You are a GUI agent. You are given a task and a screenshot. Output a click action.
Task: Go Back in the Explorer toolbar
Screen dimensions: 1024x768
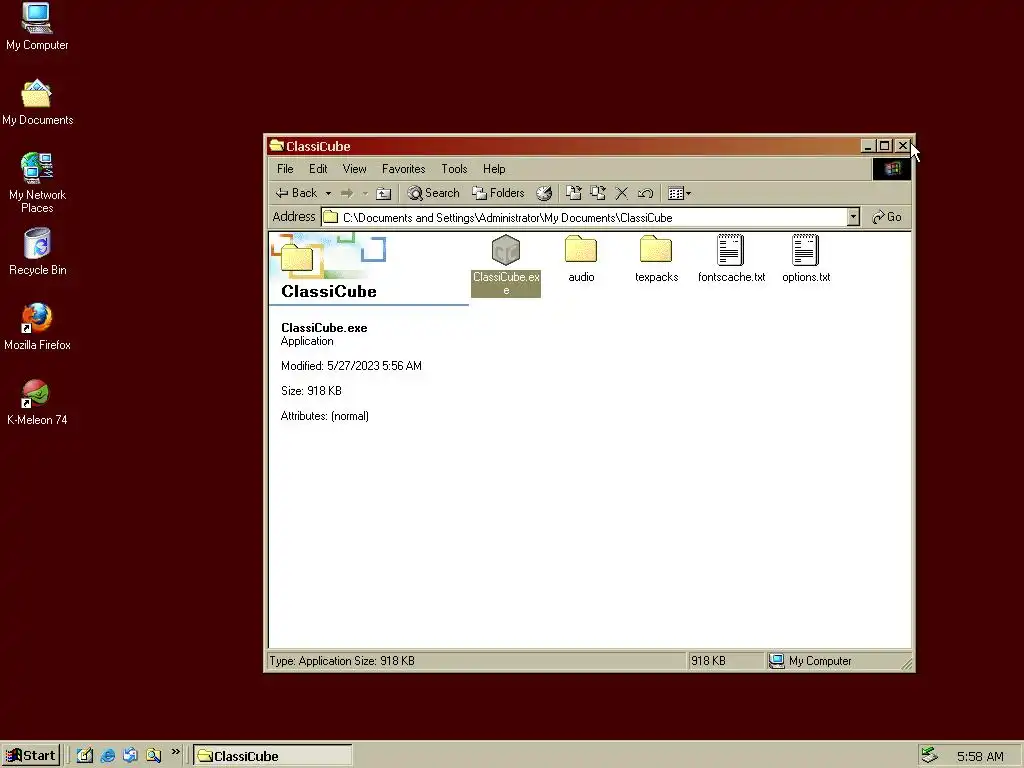click(296, 193)
